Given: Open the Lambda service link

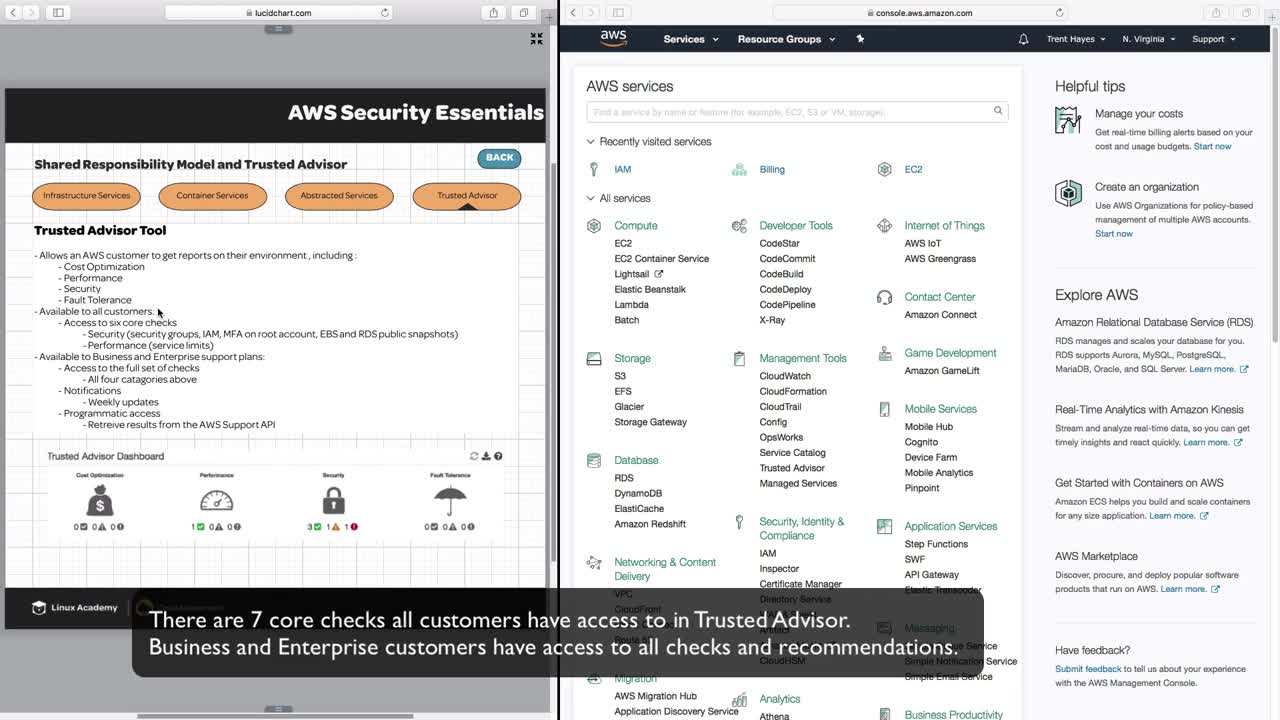Looking at the screenshot, I should (x=631, y=305).
